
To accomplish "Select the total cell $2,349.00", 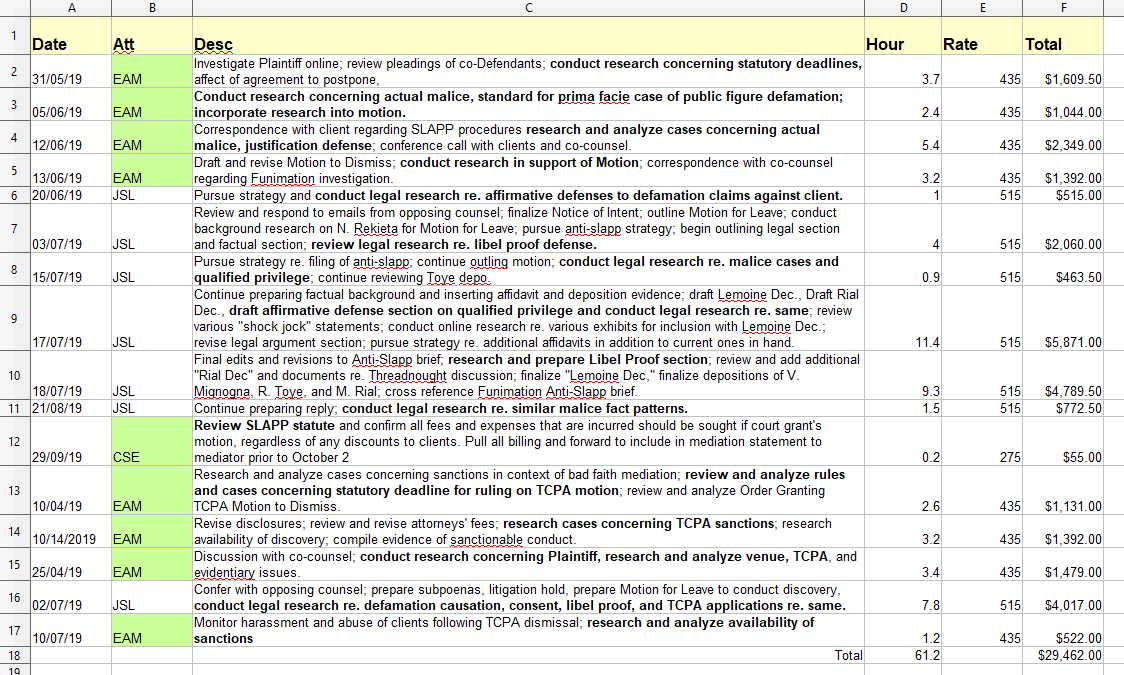I will click(1063, 138).
